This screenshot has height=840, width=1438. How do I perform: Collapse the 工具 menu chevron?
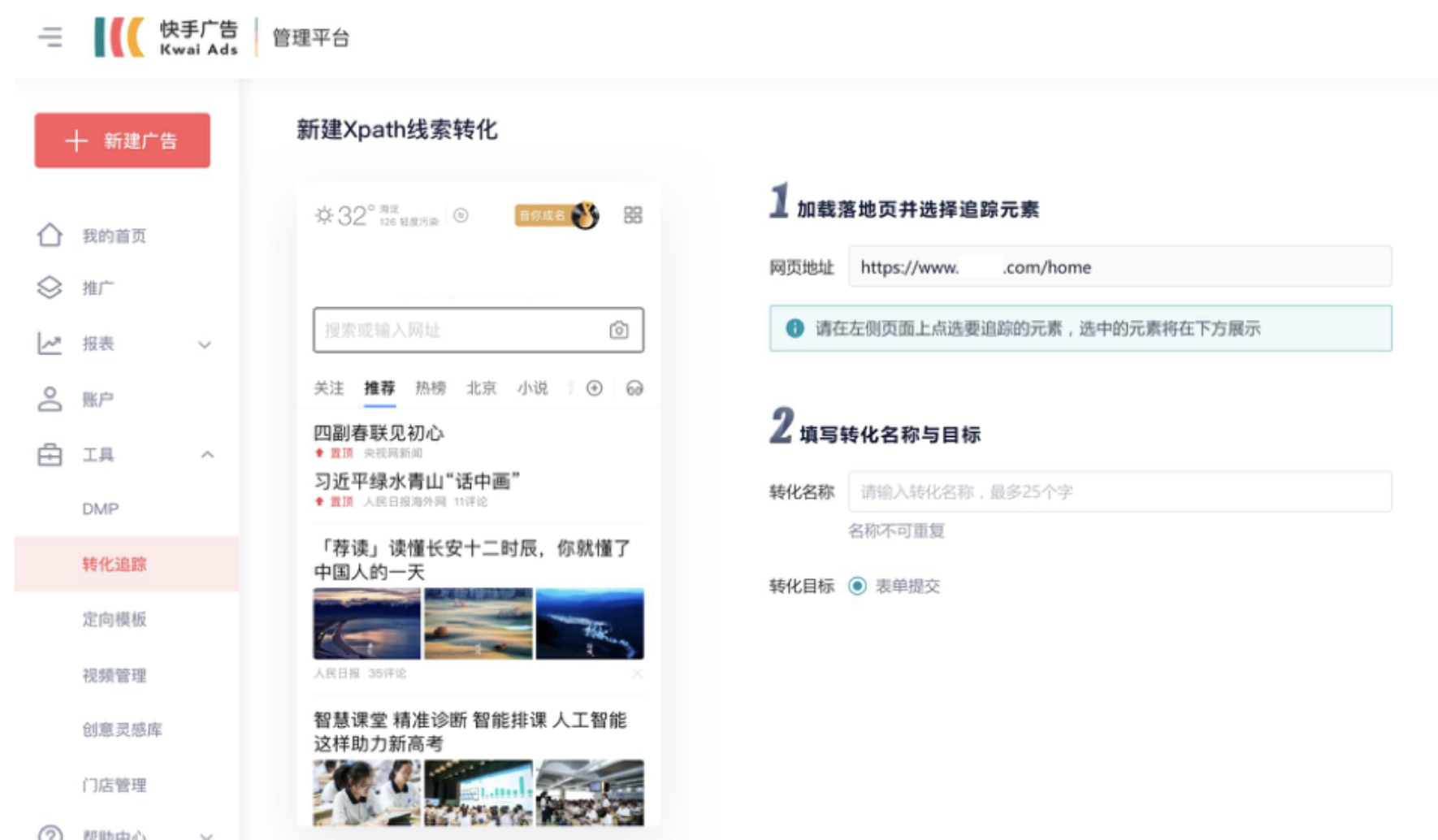coord(207,455)
